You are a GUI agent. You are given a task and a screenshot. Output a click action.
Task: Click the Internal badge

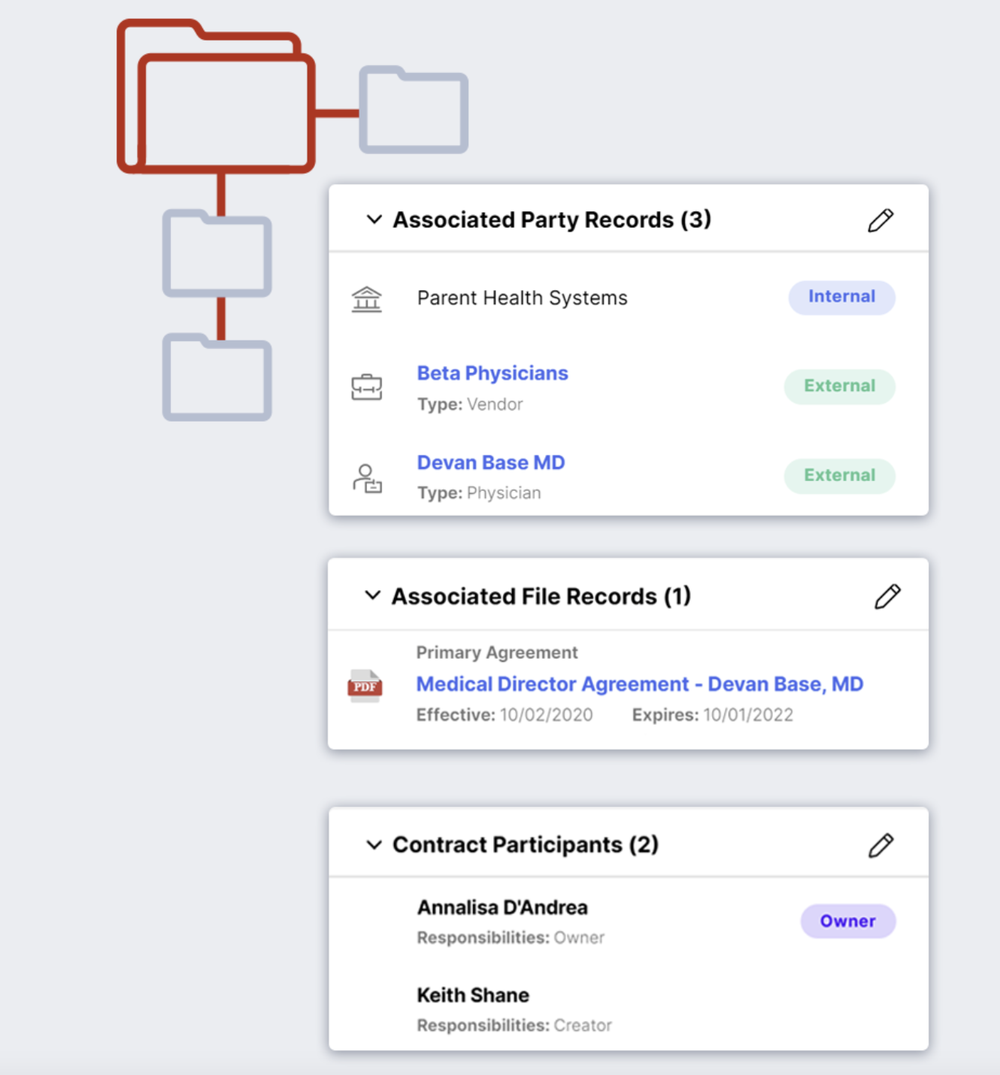pos(841,297)
